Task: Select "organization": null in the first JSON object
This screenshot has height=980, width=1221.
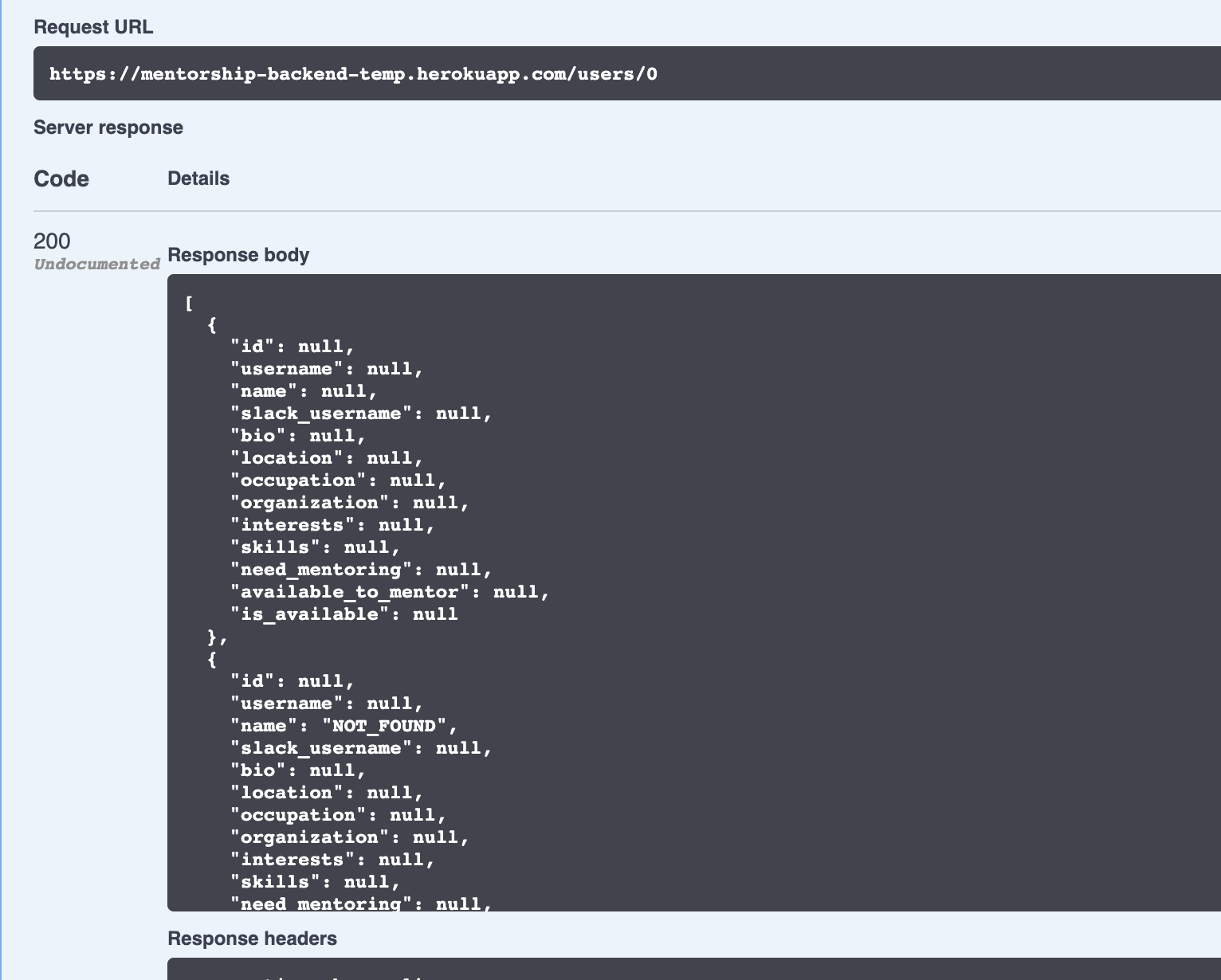Action: click(x=350, y=503)
